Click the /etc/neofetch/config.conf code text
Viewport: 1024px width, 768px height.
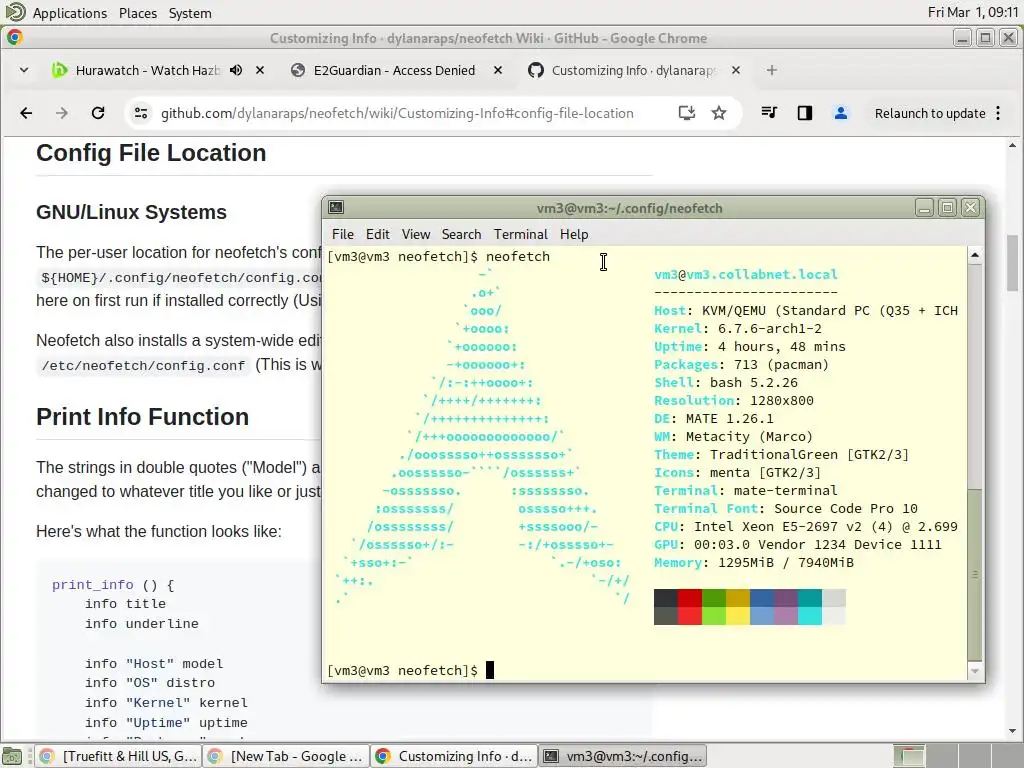click(x=143, y=366)
